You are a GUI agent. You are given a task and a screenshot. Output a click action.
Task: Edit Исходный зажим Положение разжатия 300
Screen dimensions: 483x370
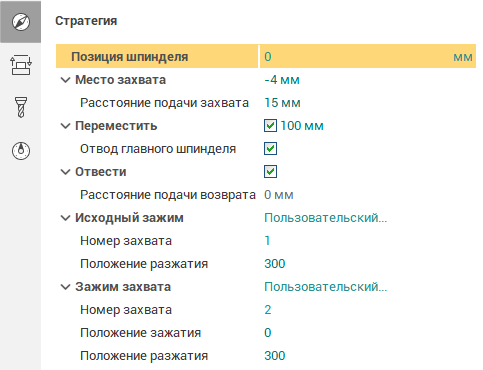tap(275, 264)
